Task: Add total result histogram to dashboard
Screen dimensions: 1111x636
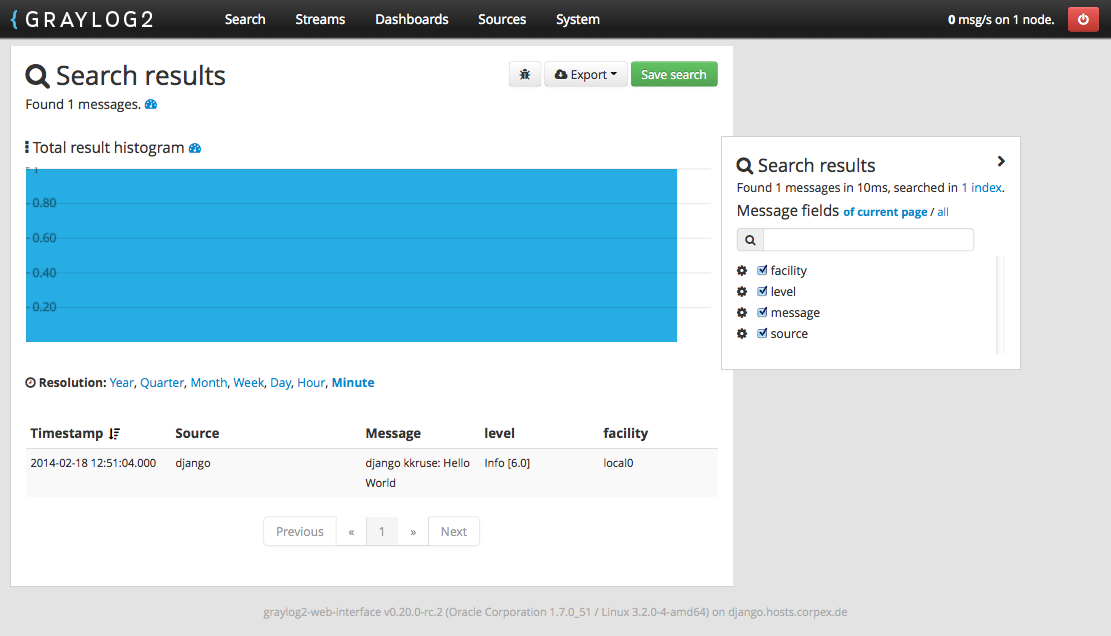Action: coord(195,148)
